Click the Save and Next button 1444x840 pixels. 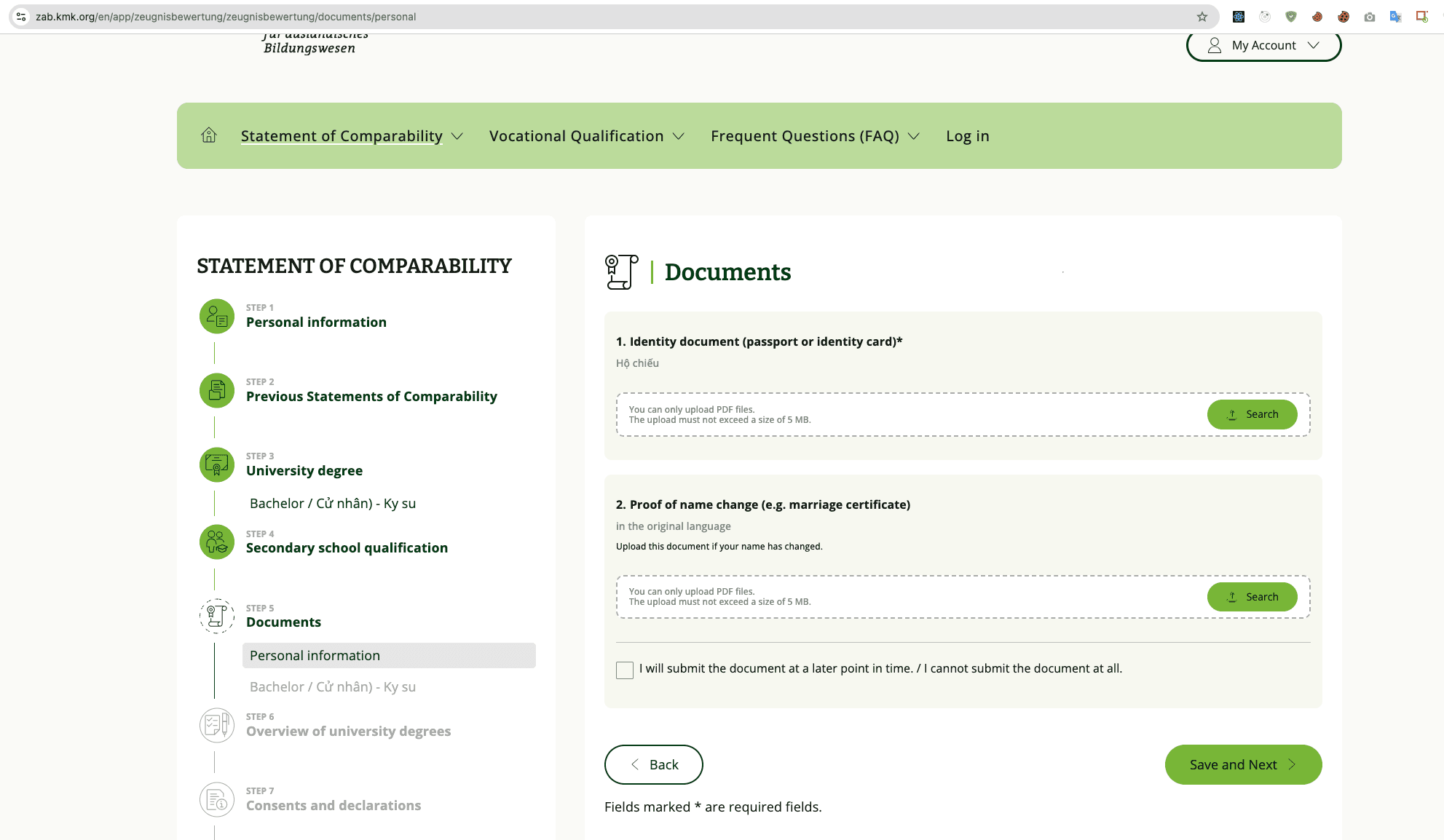coord(1243,764)
